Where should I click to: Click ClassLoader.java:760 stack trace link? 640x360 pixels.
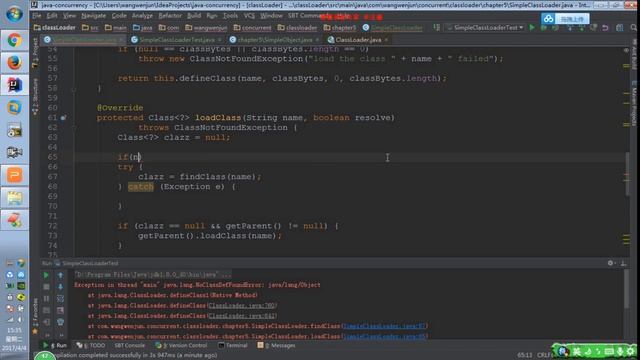click(242, 306)
